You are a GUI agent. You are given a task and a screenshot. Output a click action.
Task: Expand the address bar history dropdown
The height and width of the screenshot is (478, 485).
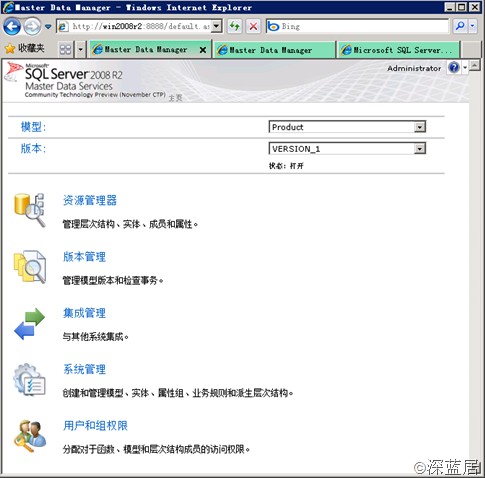[217, 26]
